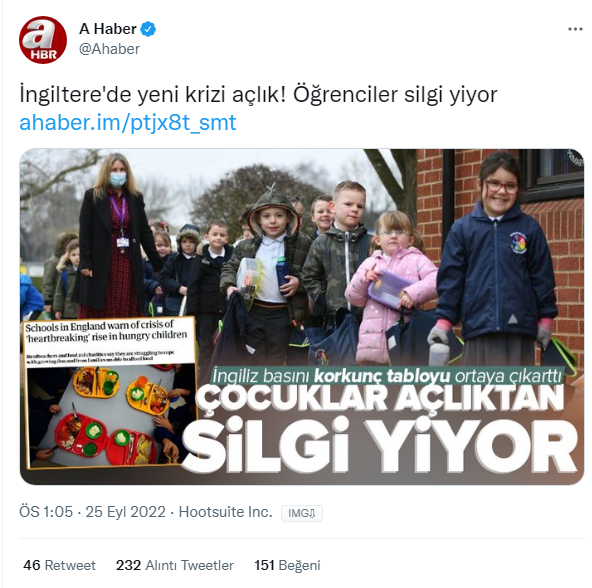Open the three-dot more options menu
592x588 pixels.
[575, 29]
